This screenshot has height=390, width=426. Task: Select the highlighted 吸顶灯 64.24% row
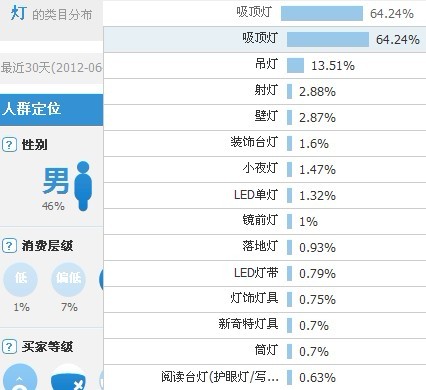pyautogui.click(x=265, y=39)
